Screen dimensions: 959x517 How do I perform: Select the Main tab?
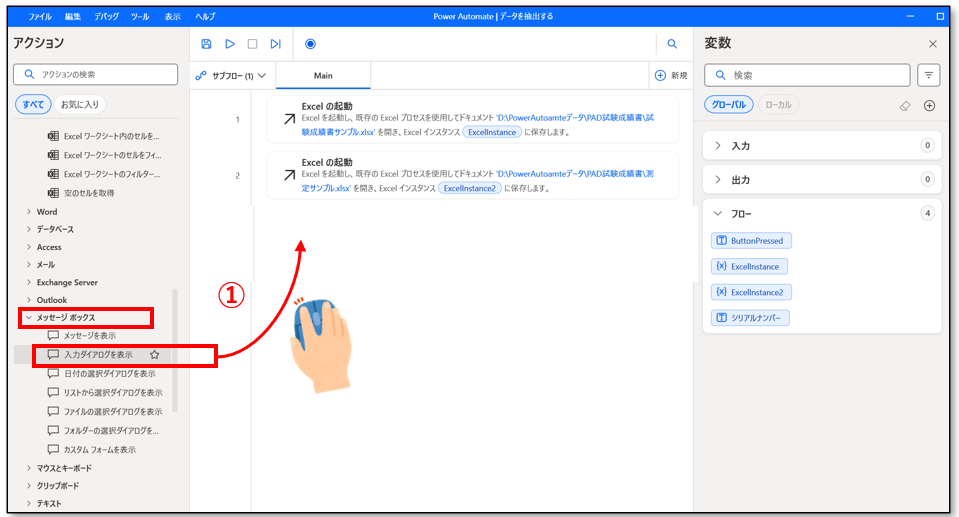coord(323,75)
